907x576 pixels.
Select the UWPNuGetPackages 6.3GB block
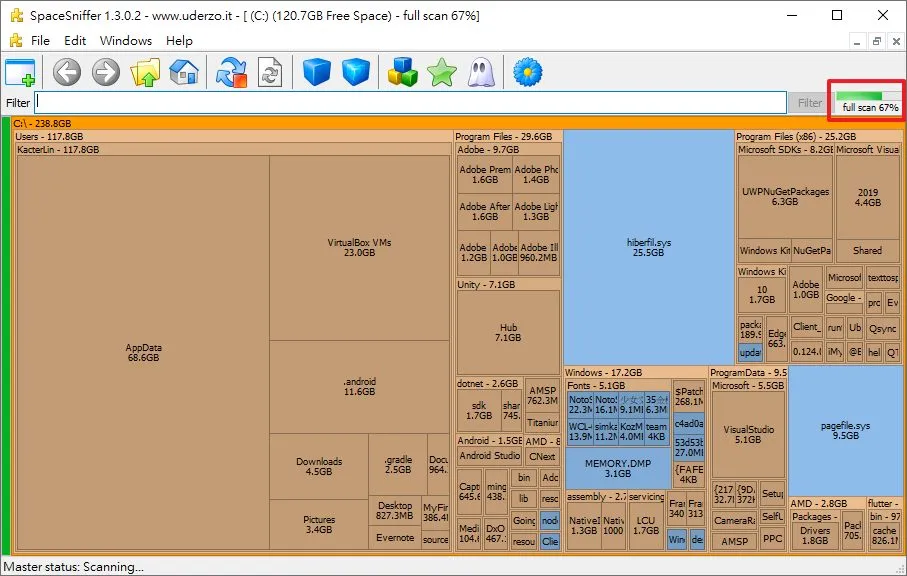[x=785, y=197]
